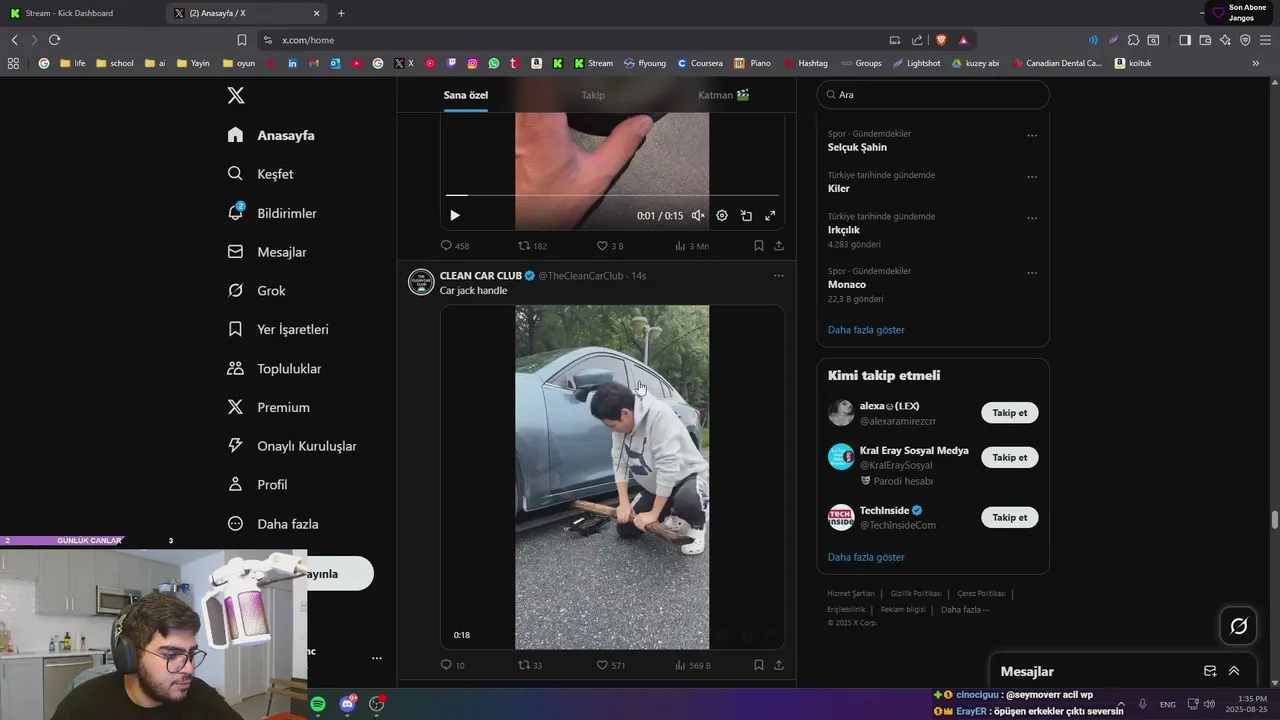Open floating Grok button
Screen dimensions: 1280x720
(x=1239, y=626)
